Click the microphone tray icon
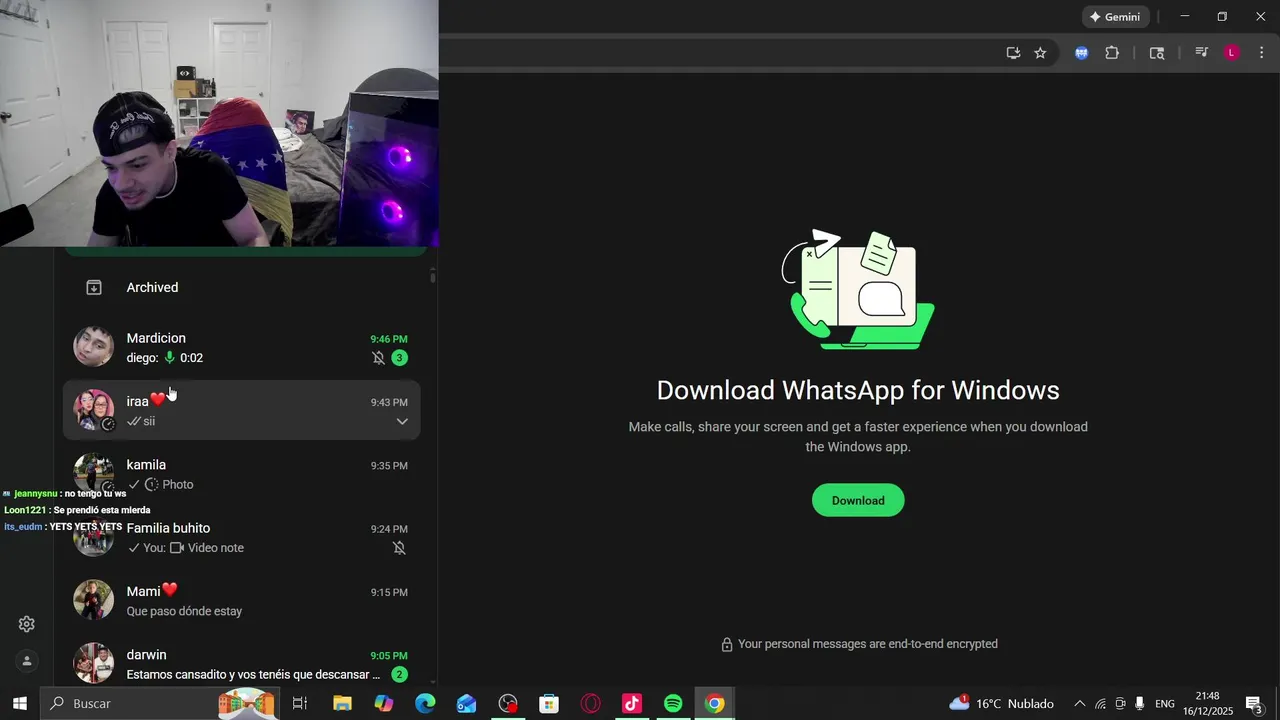This screenshot has width=1280, height=720. (x=1139, y=704)
